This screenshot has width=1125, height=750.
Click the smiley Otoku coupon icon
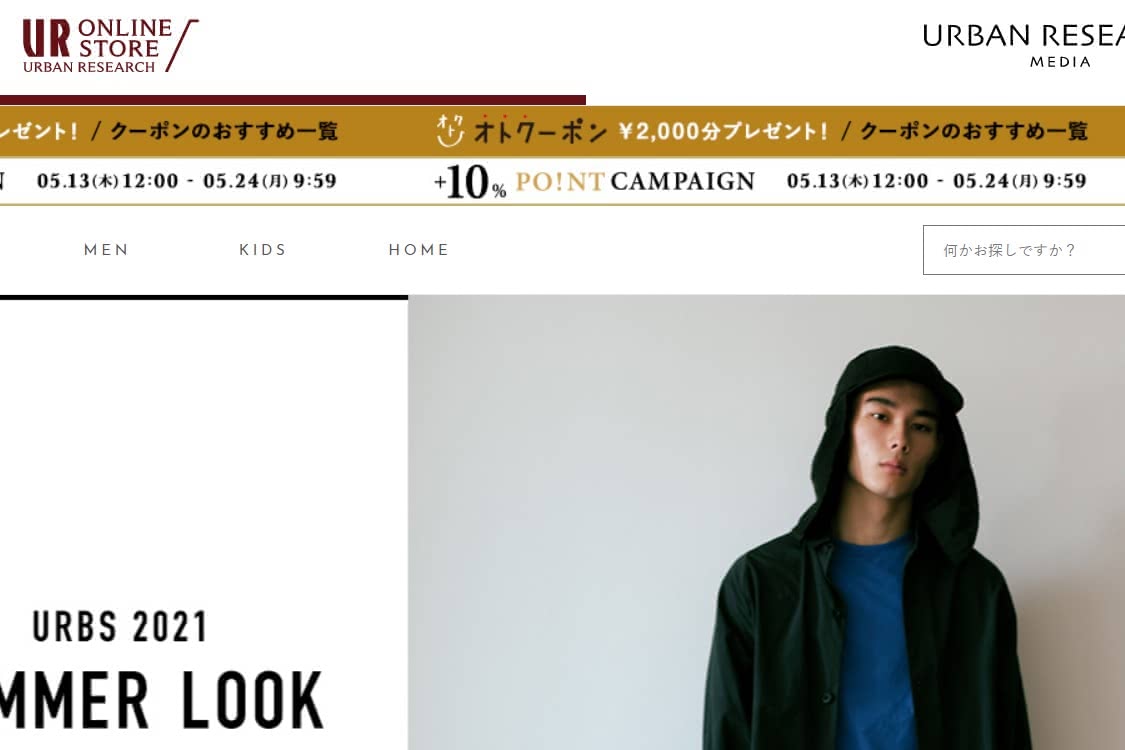450,131
